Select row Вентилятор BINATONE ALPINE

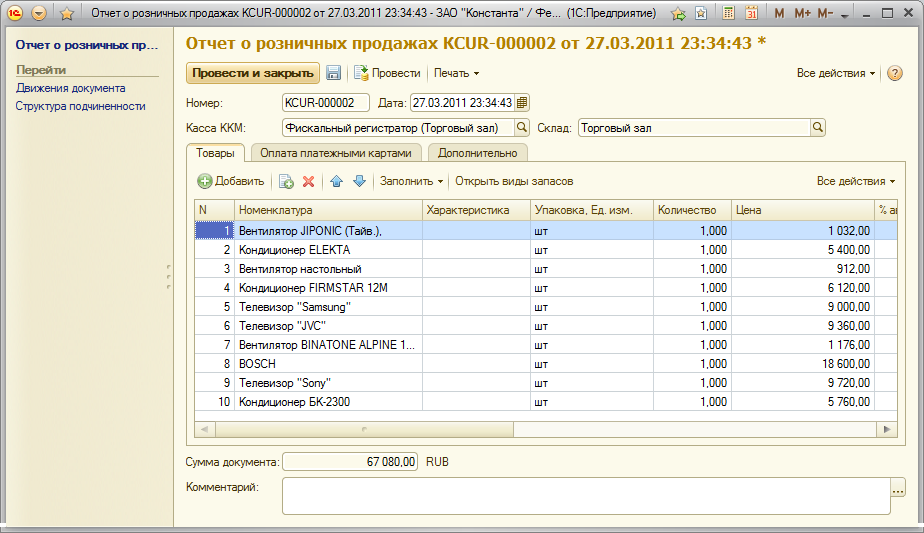tap(546, 345)
